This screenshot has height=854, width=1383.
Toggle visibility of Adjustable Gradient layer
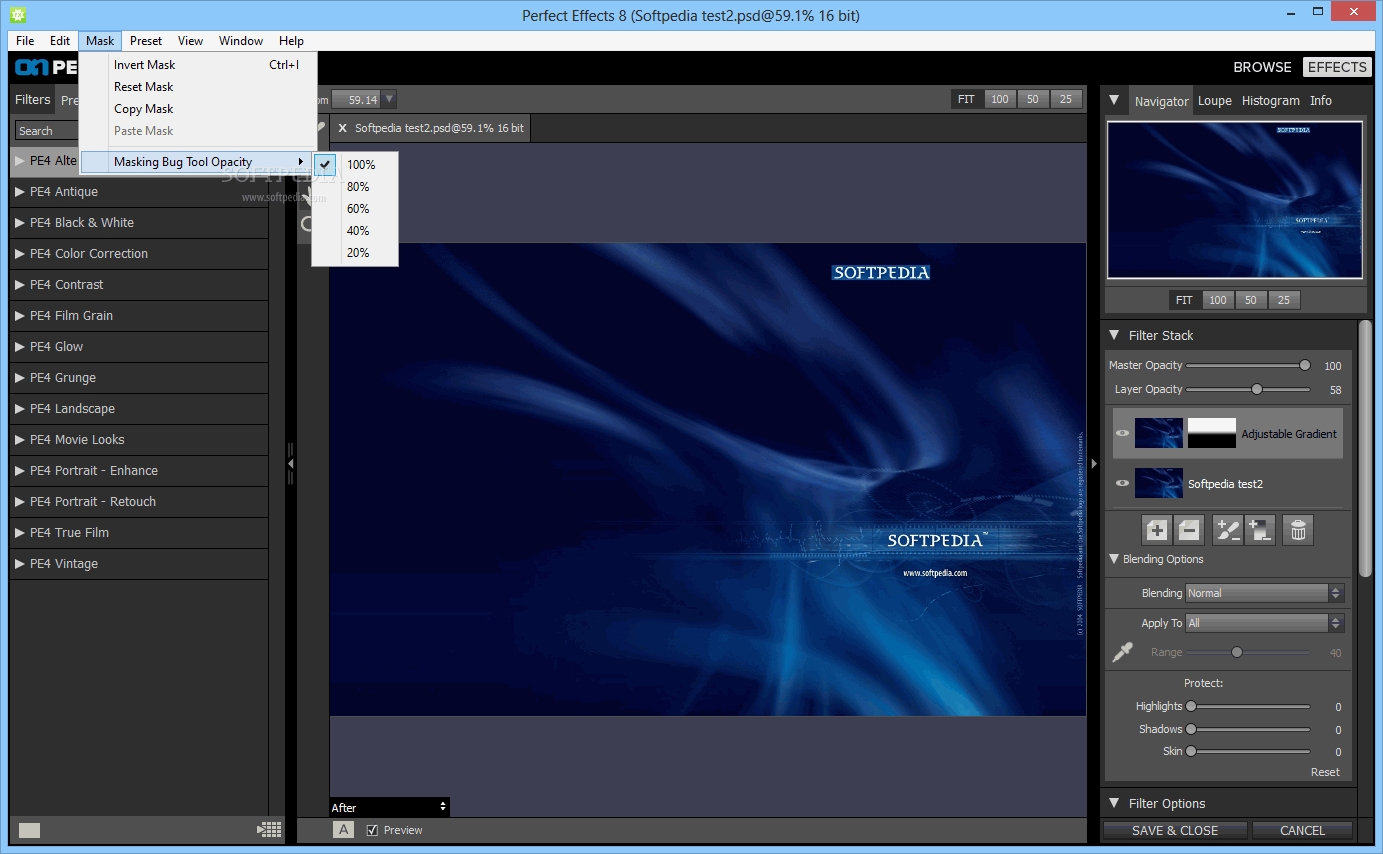point(1122,433)
